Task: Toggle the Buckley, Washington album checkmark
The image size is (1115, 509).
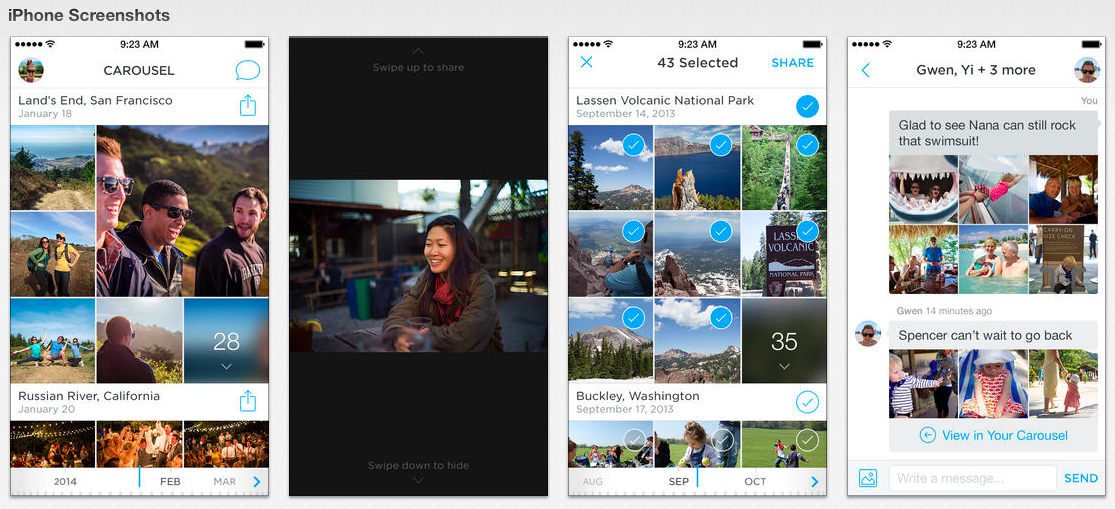Action: coord(807,402)
